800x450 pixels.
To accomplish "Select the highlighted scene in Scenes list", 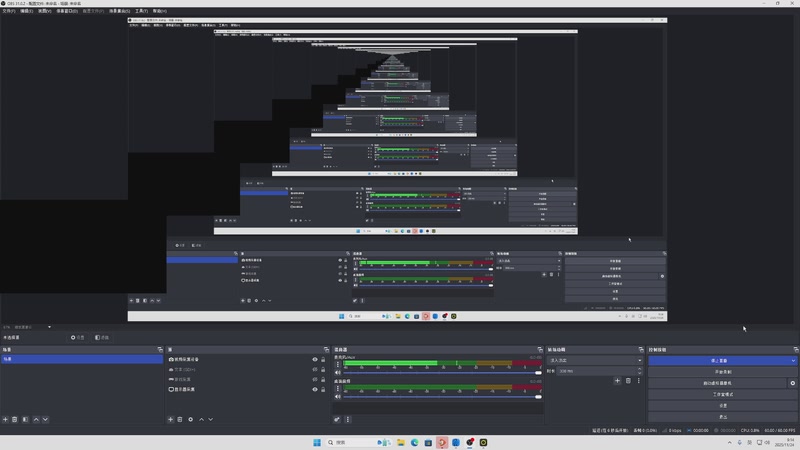I will pyautogui.click(x=82, y=359).
